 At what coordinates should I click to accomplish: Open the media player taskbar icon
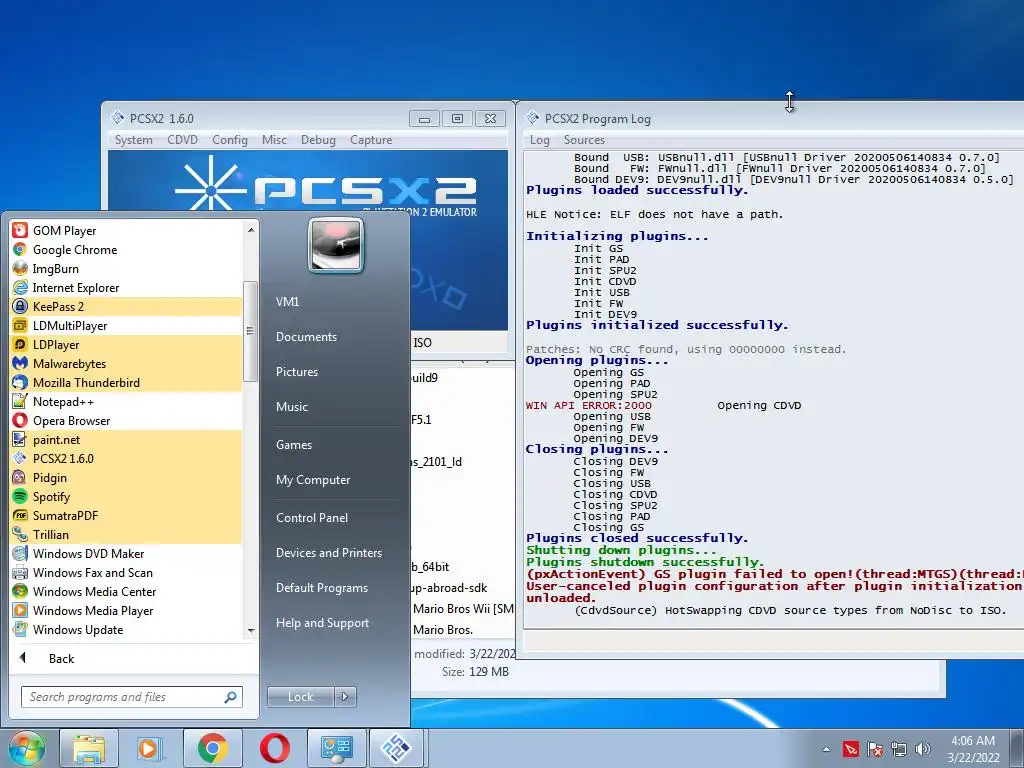coord(150,748)
